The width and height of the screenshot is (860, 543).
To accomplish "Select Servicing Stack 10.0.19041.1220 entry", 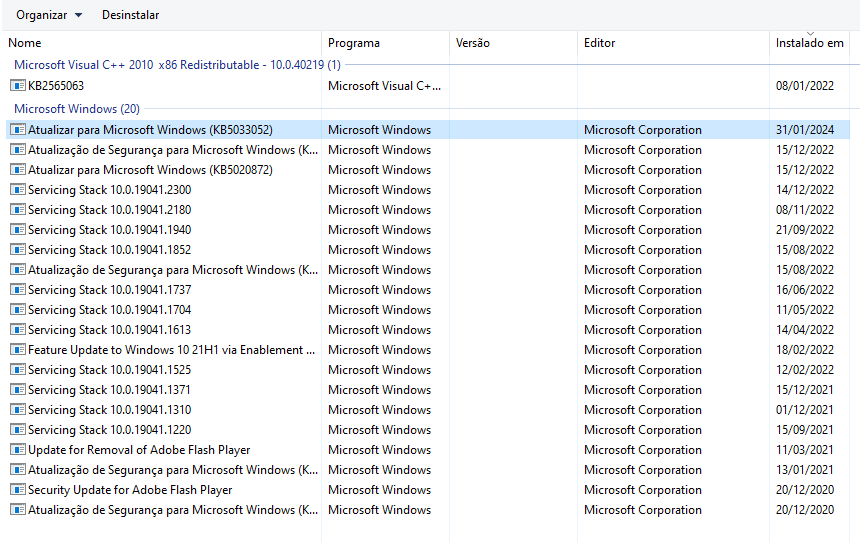I will pos(110,430).
